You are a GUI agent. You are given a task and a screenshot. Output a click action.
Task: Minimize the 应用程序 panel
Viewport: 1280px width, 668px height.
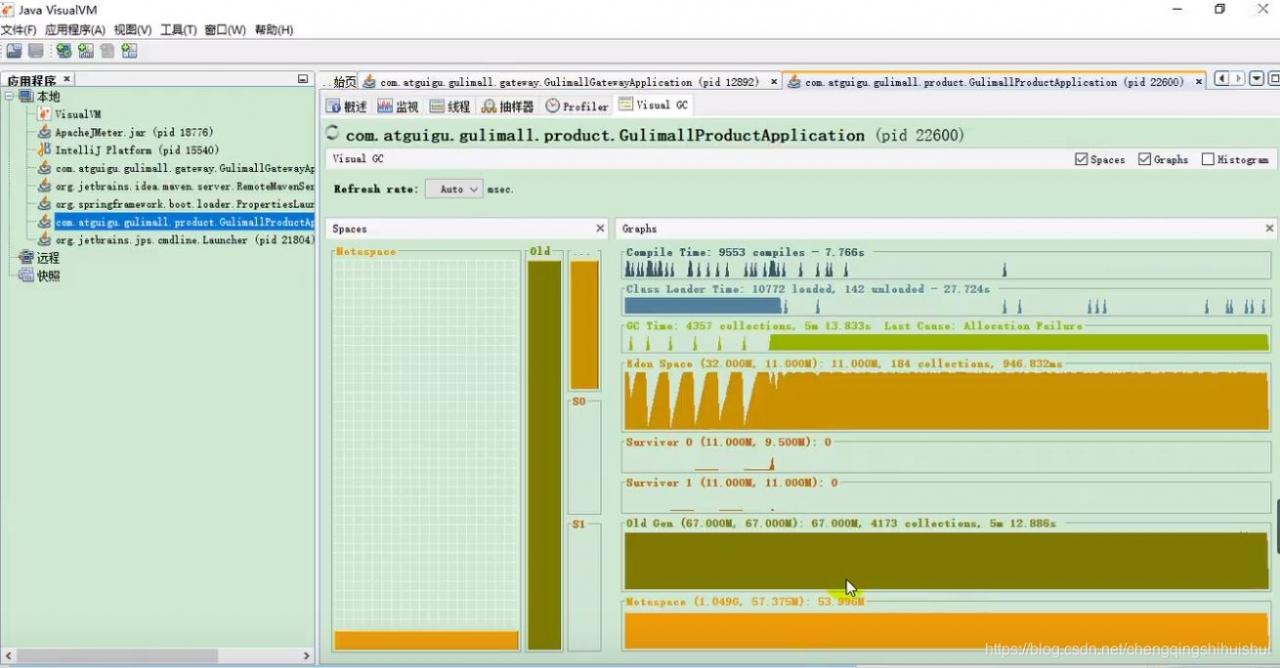pyautogui.click(x=303, y=79)
